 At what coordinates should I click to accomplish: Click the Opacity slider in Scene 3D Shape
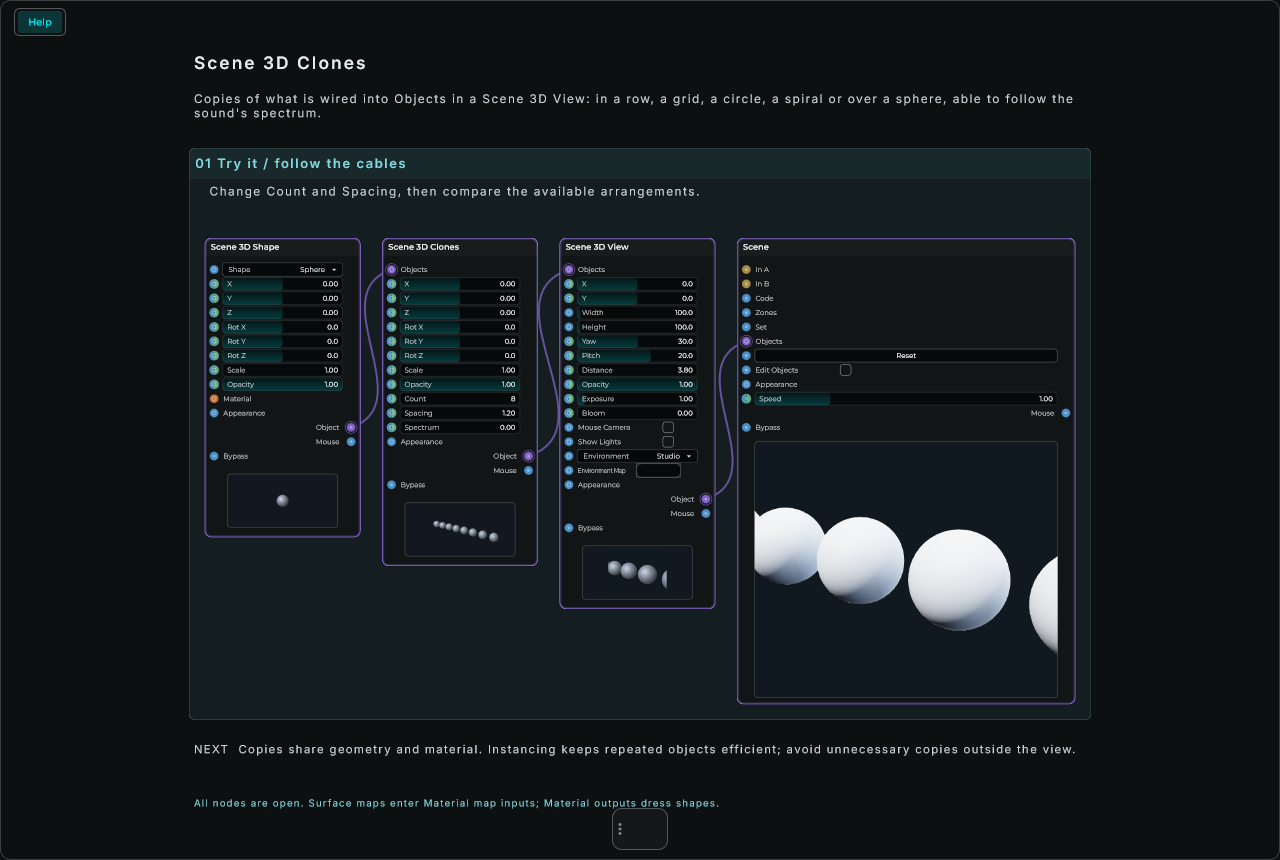pyautogui.click(x=282, y=384)
